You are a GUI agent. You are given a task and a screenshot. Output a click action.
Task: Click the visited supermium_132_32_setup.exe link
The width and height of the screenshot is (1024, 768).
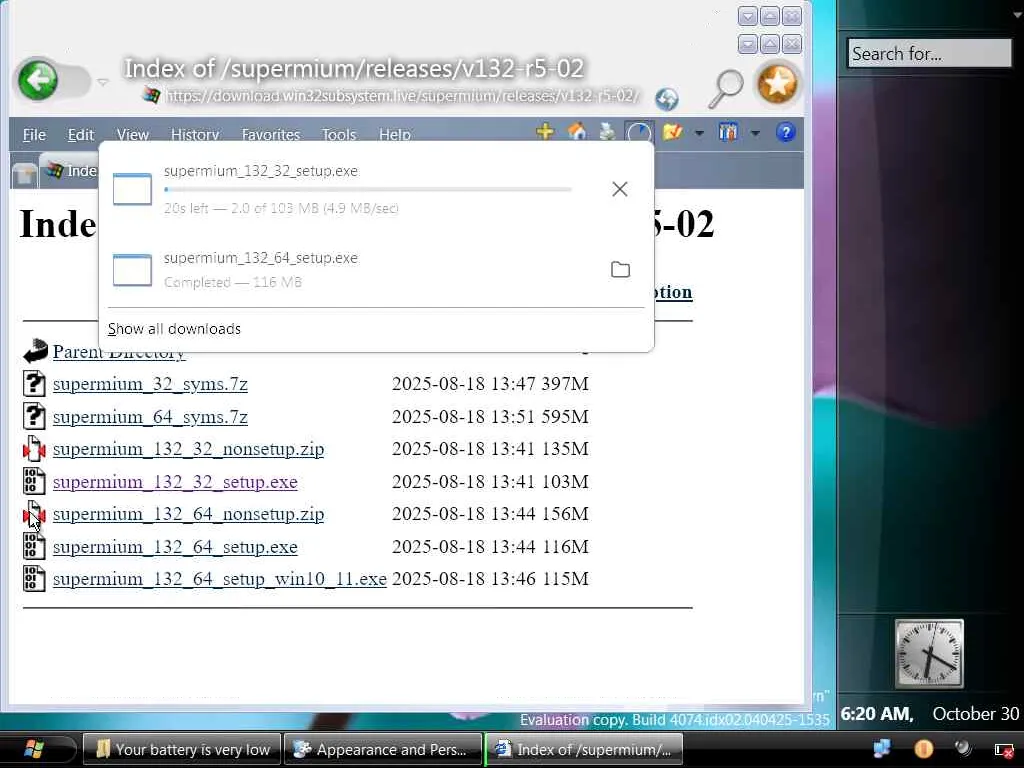click(x=175, y=482)
